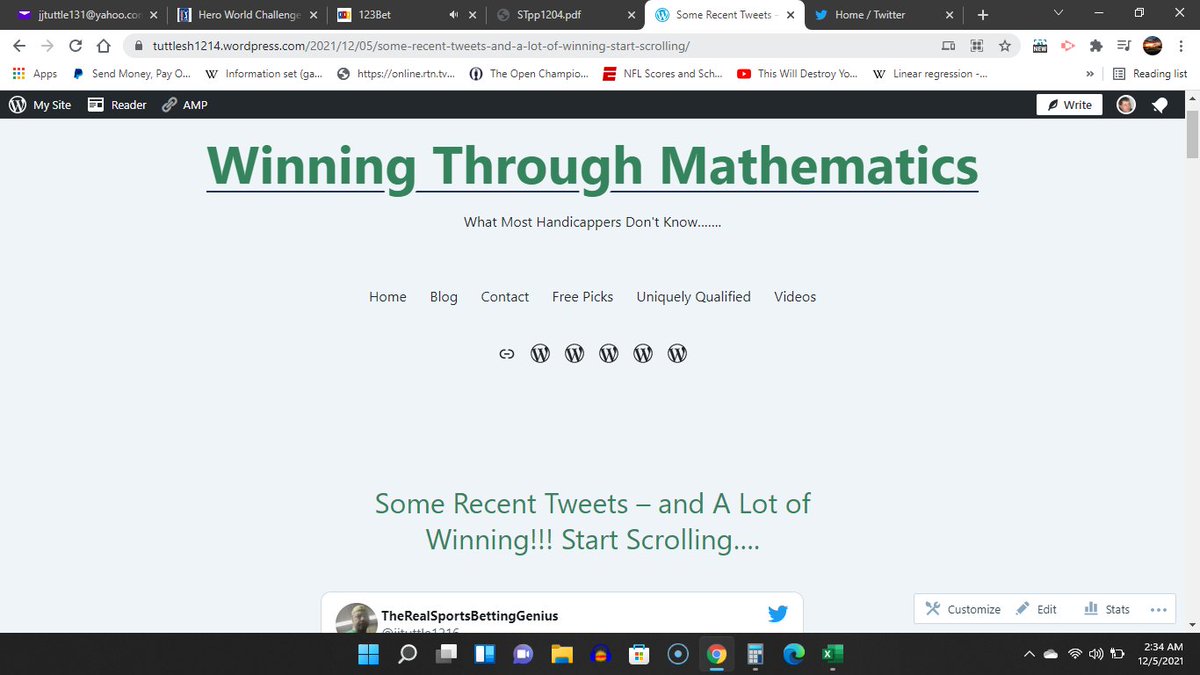Open My Site in the WordPress bar

(40, 105)
